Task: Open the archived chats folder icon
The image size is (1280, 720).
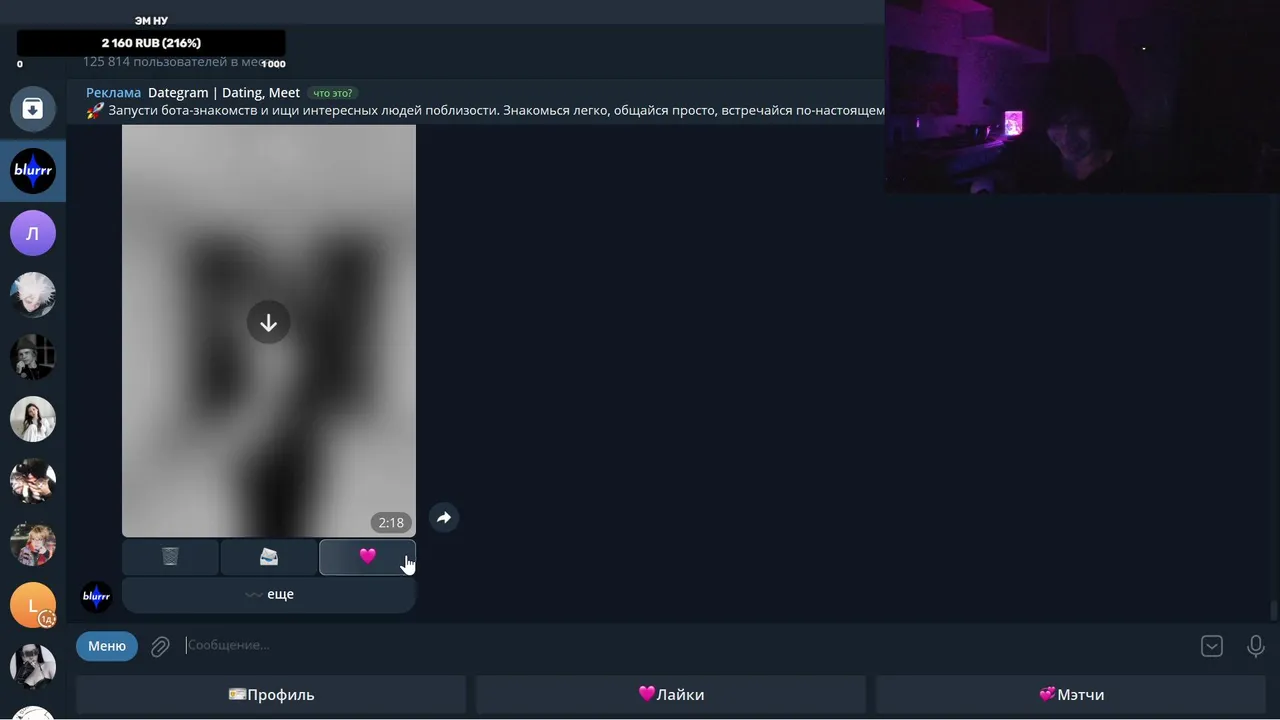Action: pyautogui.click(x=33, y=109)
